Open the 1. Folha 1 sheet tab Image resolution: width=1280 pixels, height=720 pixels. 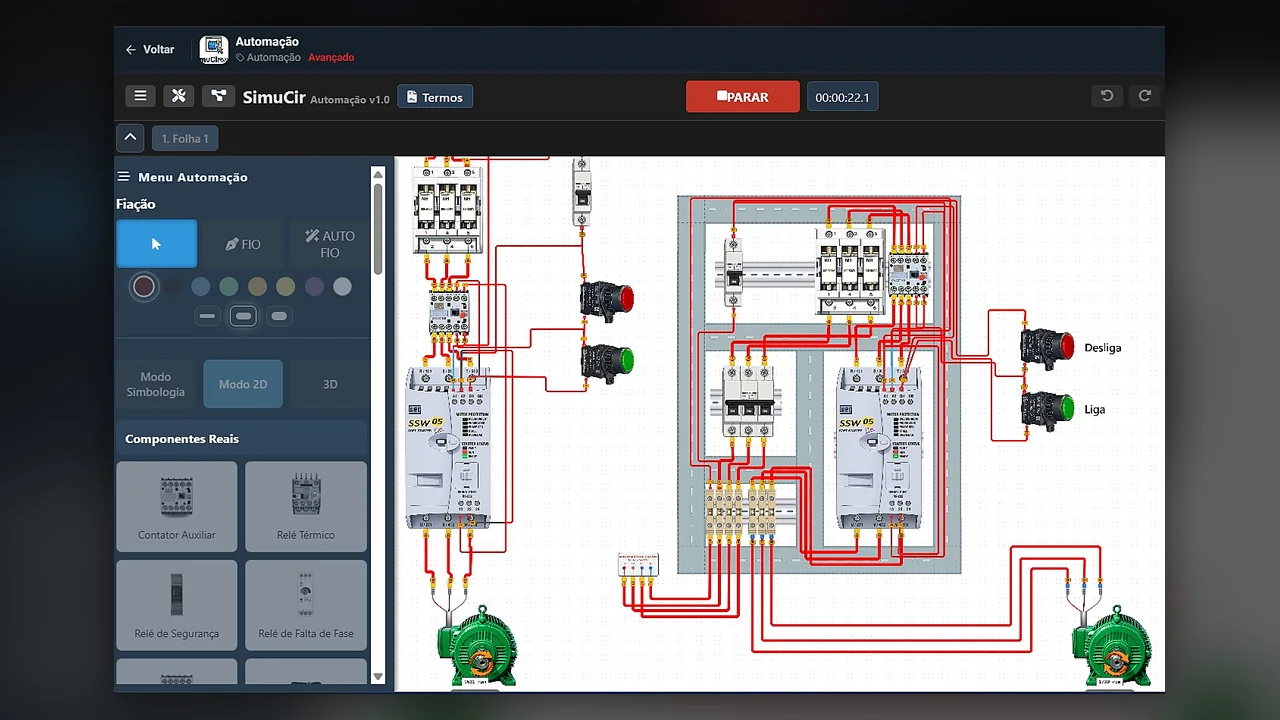[185, 139]
